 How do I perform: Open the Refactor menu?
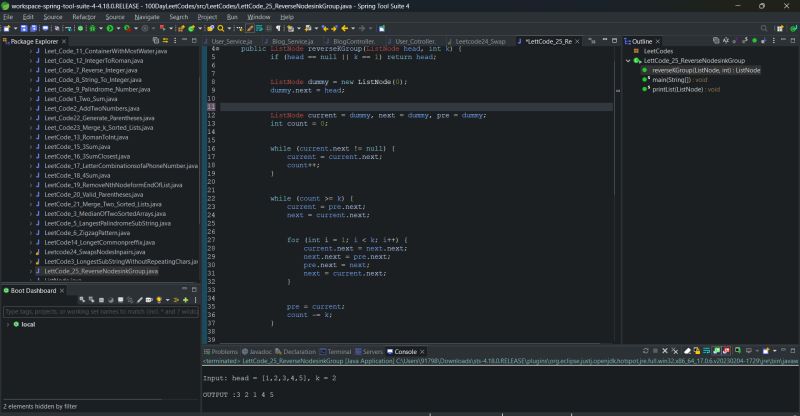[84, 17]
